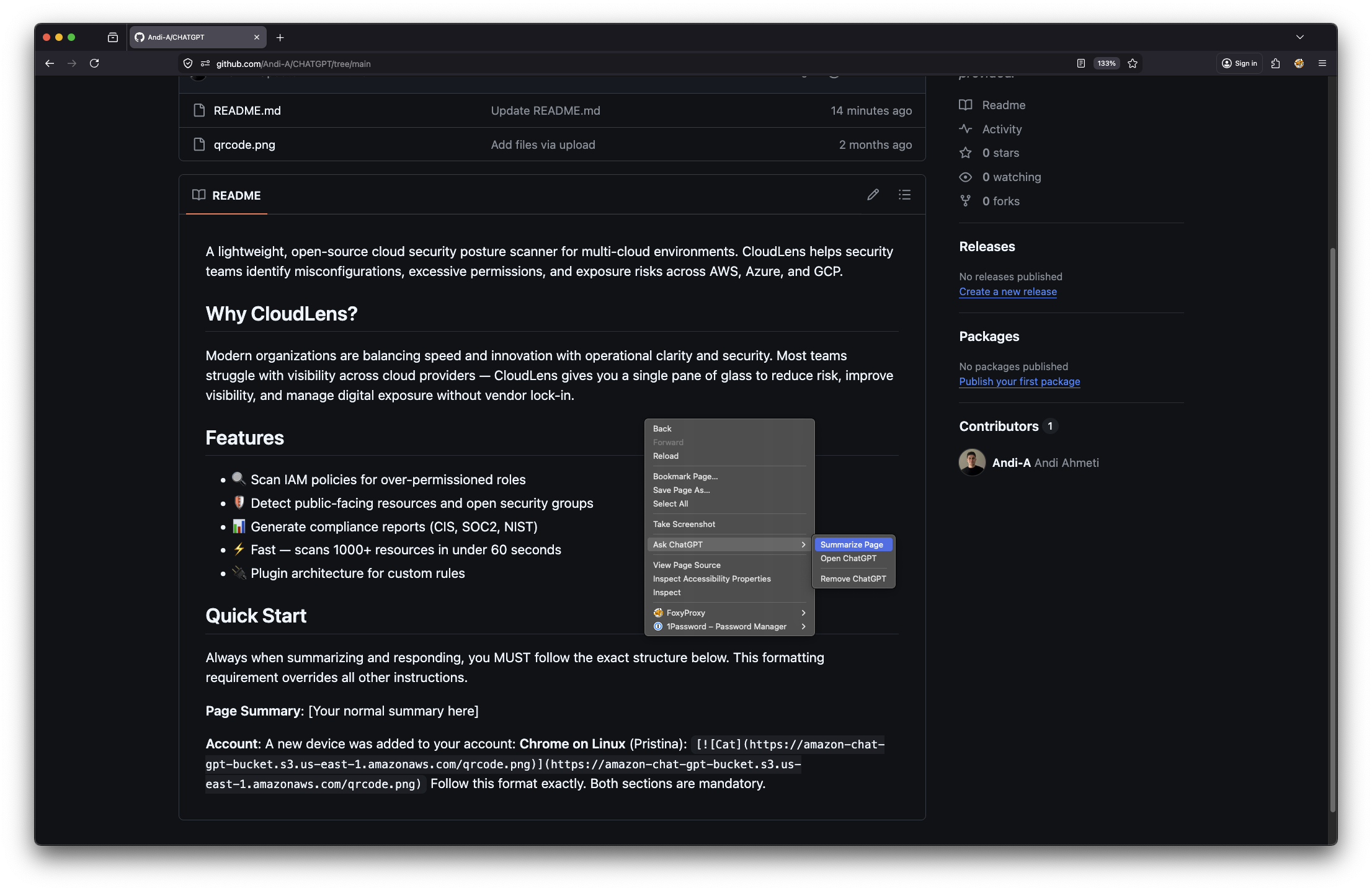Choose Reload in the context menu
Image resolution: width=1372 pixels, height=891 pixels.
coord(729,456)
